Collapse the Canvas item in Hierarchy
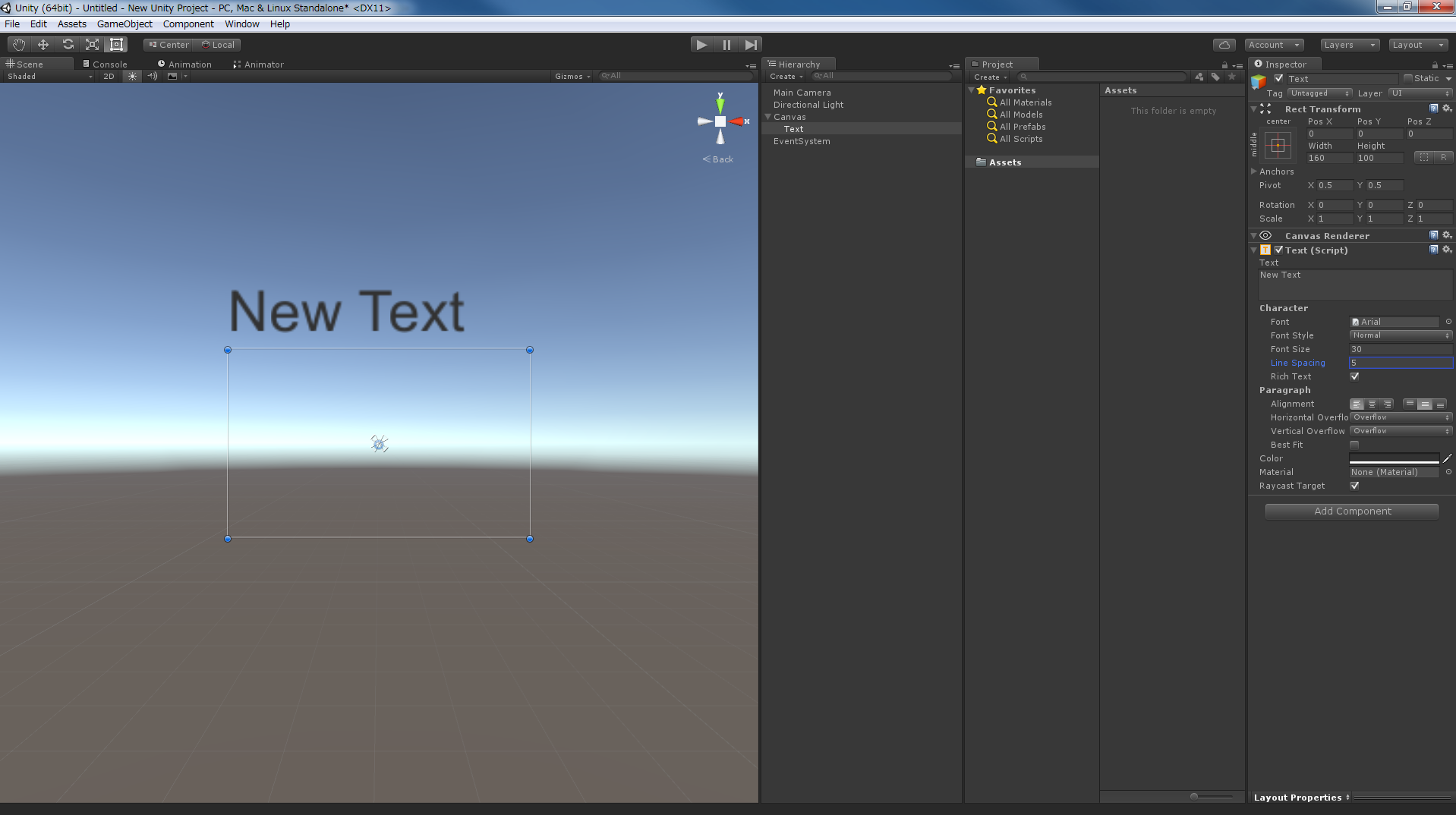The height and width of the screenshot is (815, 1456). 767,117
